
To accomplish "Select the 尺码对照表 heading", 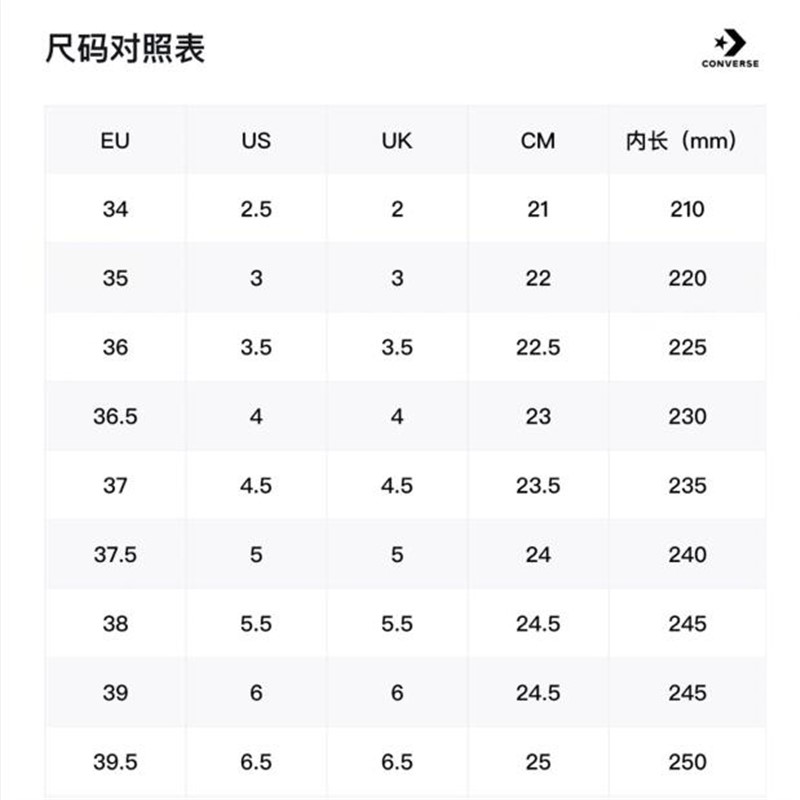I will tap(125, 49).
